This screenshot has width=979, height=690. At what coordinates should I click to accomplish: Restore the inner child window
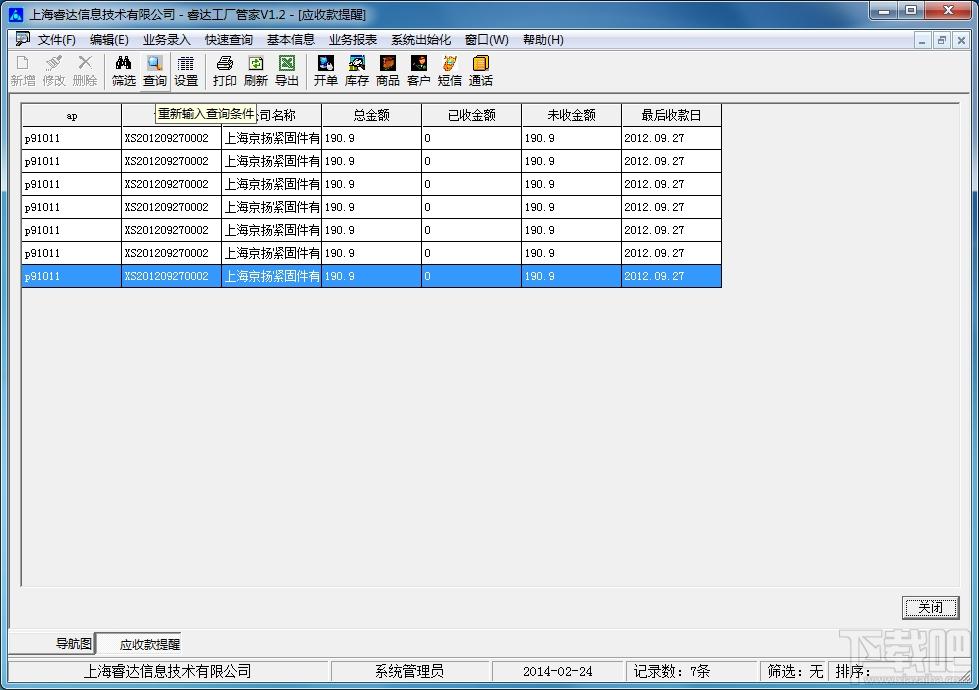pos(942,41)
